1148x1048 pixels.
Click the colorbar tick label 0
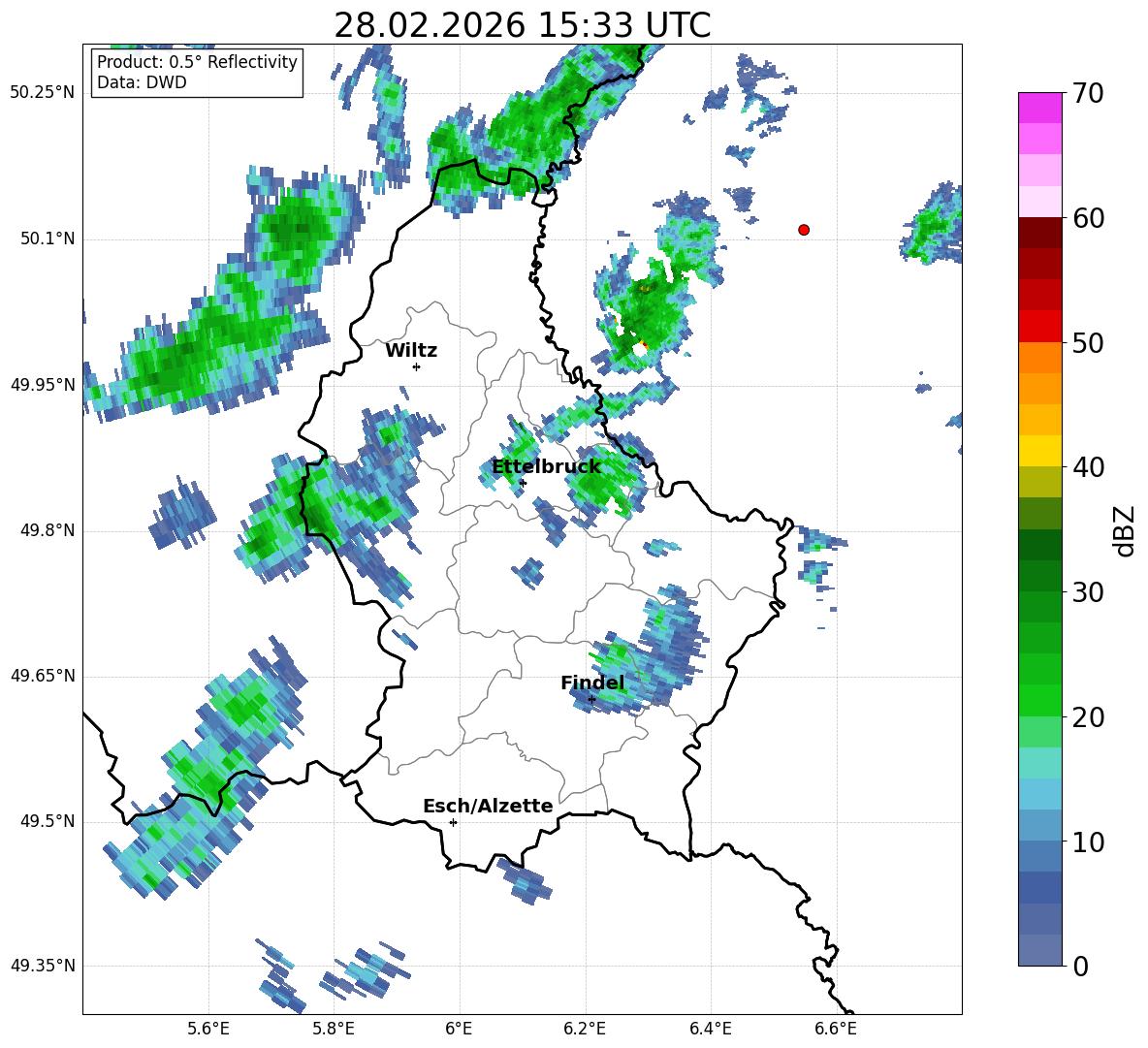1080,967
